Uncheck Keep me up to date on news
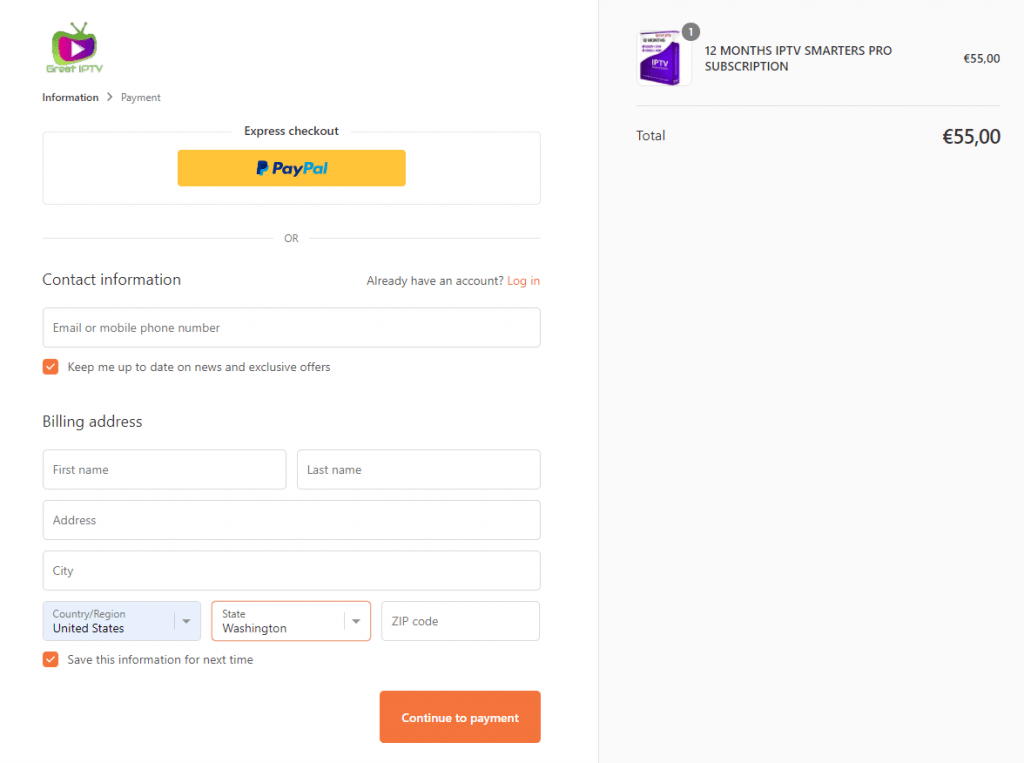Screen dimensions: 1024x763 [51, 366]
